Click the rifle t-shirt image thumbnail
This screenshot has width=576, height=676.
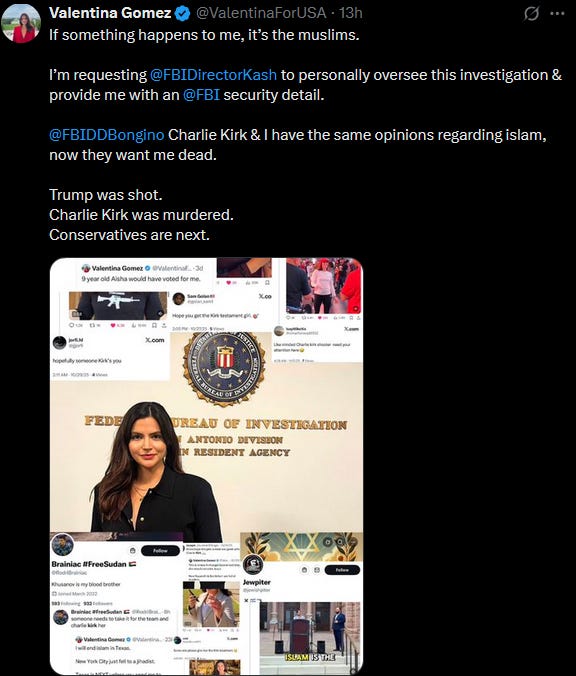(118, 306)
